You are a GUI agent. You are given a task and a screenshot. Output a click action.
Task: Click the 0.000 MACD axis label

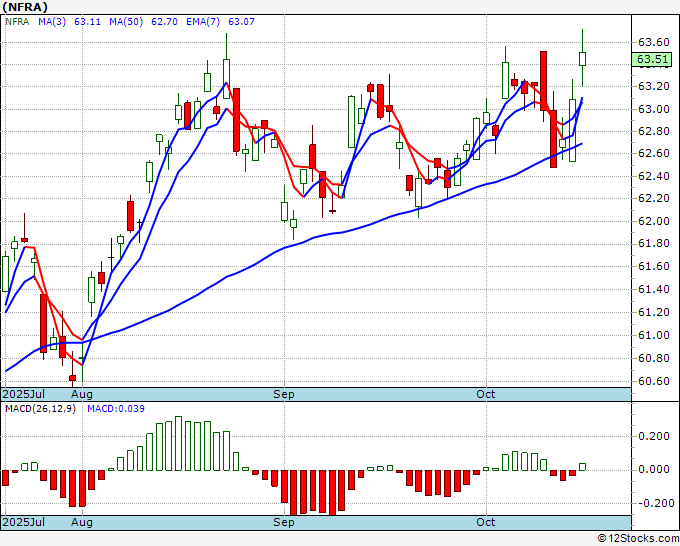click(x=654, y=470)
